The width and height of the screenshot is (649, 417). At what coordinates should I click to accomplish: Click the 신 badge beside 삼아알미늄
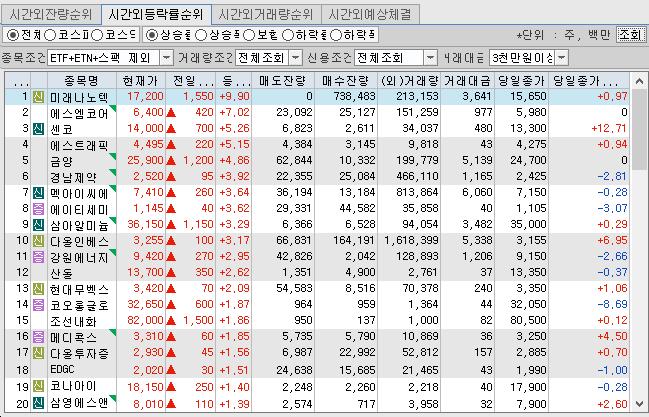38,225
